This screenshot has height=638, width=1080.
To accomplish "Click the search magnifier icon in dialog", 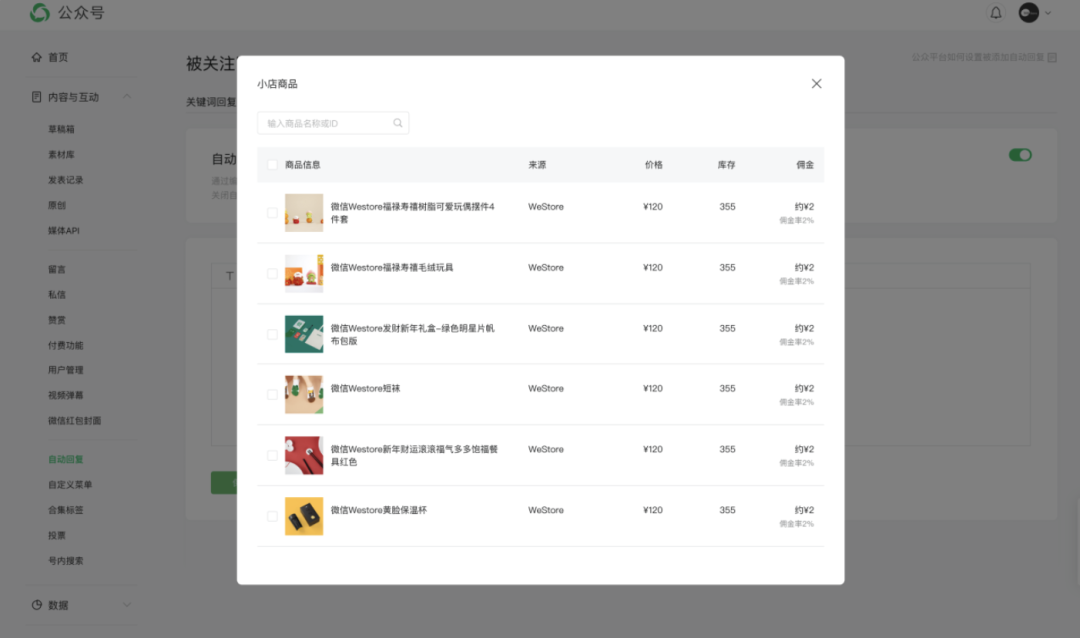I will click(x=397, y=123).
